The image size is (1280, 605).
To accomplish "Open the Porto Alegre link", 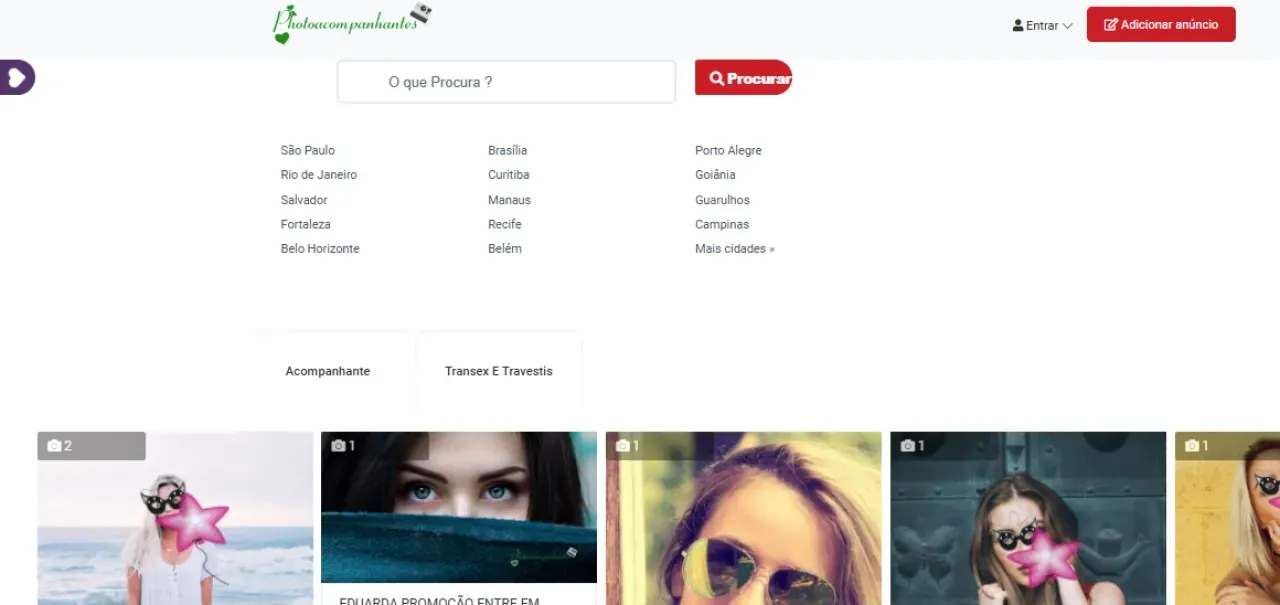I will click(x=728, y=150).
